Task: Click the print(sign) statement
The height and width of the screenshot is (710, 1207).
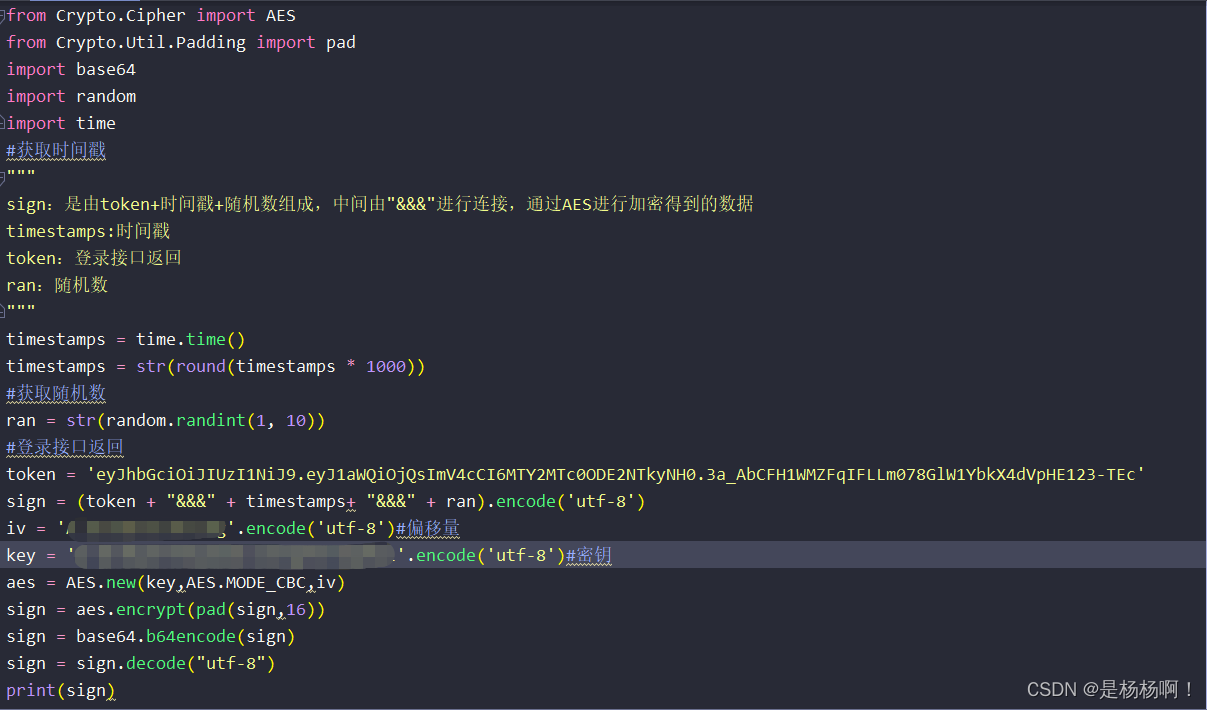Action: coord(56,689)
